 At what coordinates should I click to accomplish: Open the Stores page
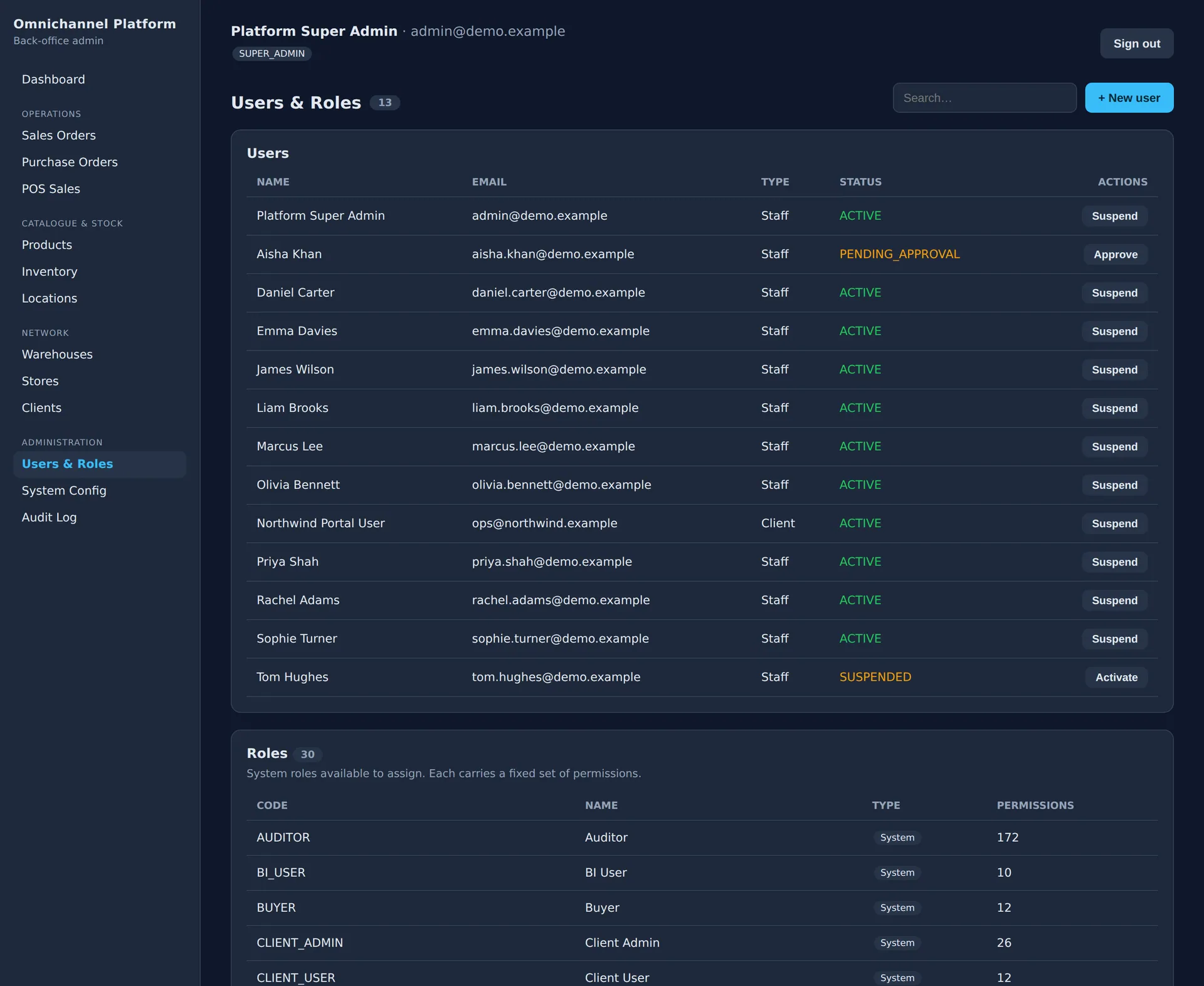tap(100, 381)
